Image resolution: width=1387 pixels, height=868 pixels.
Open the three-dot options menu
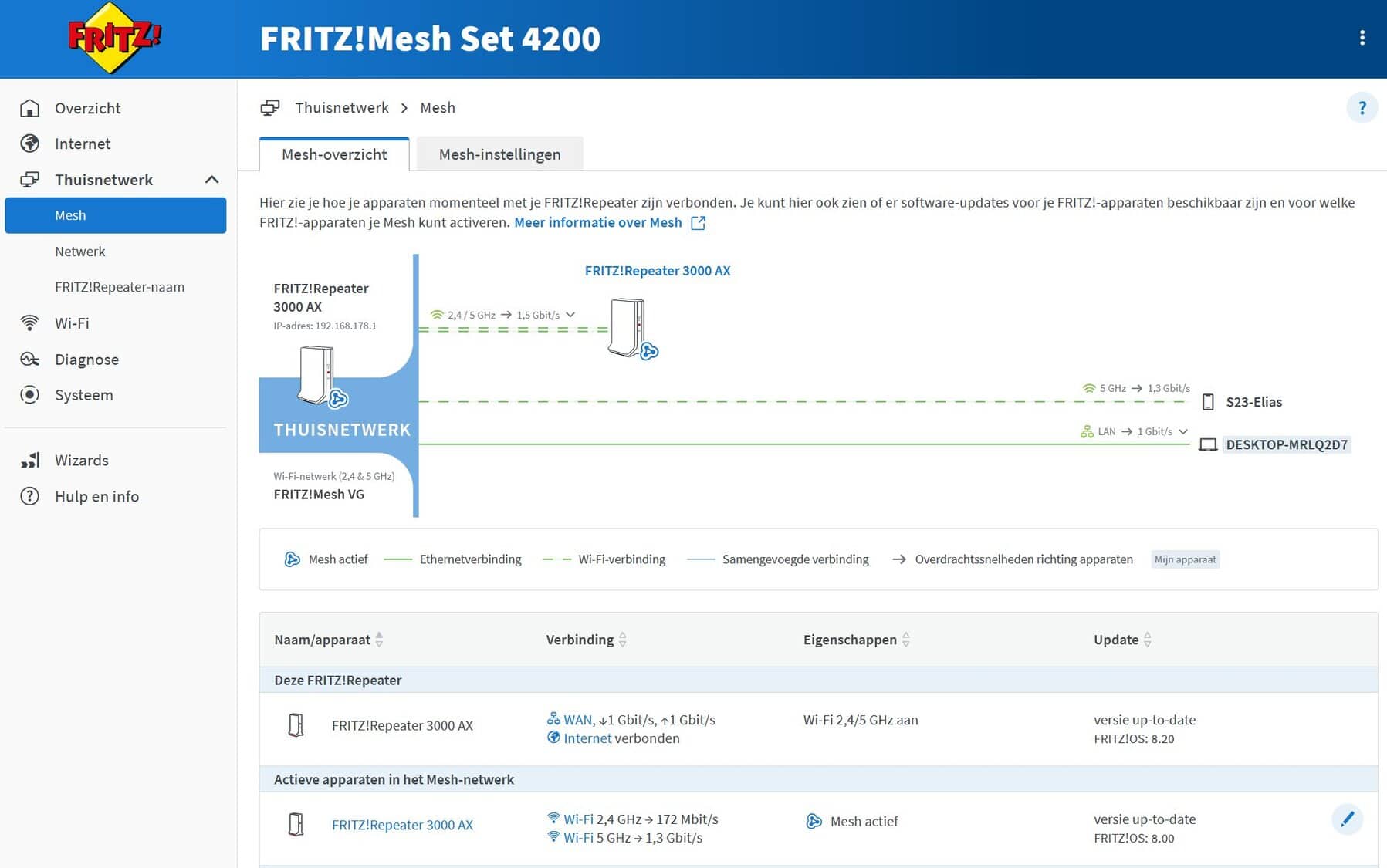tap(1362, 38)
